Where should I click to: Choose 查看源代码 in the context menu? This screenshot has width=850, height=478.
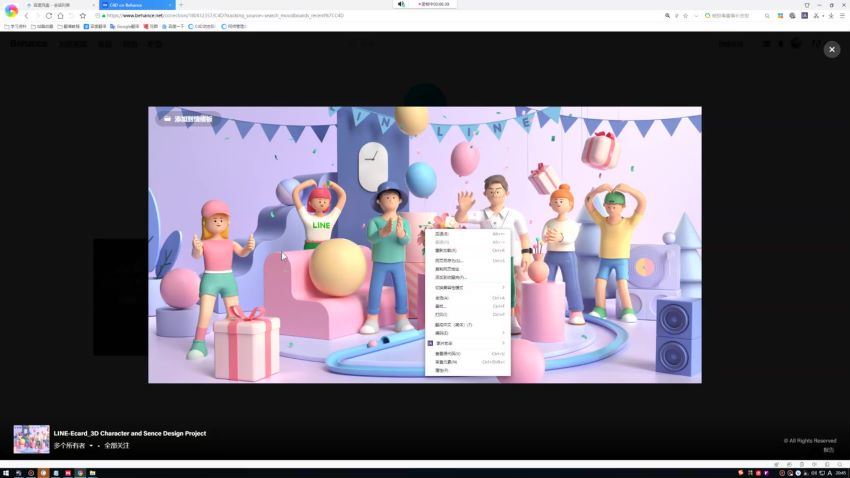click(467, 353)
